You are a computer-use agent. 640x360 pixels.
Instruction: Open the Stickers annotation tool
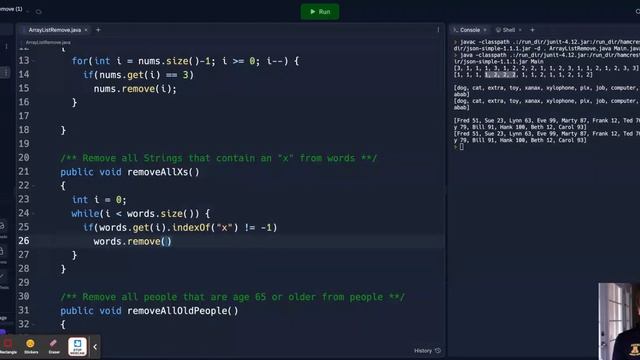[x=31, y=347]
